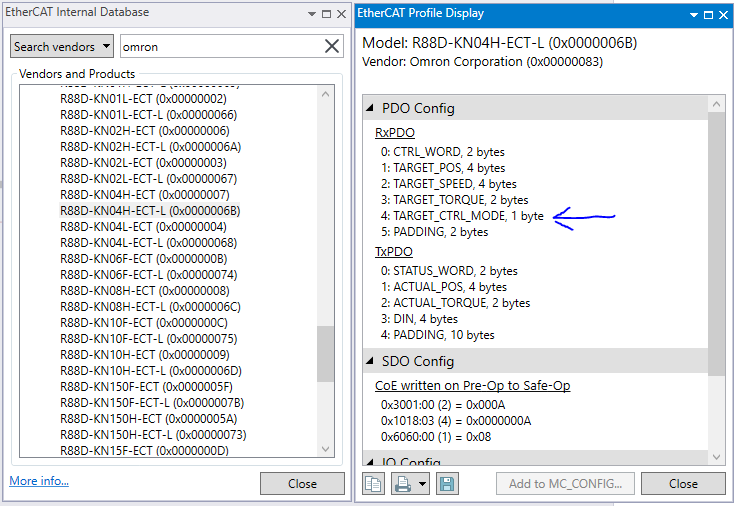Click the TxPDO heading link
Screen dimensions: 738x506
(x=393, y=252)
